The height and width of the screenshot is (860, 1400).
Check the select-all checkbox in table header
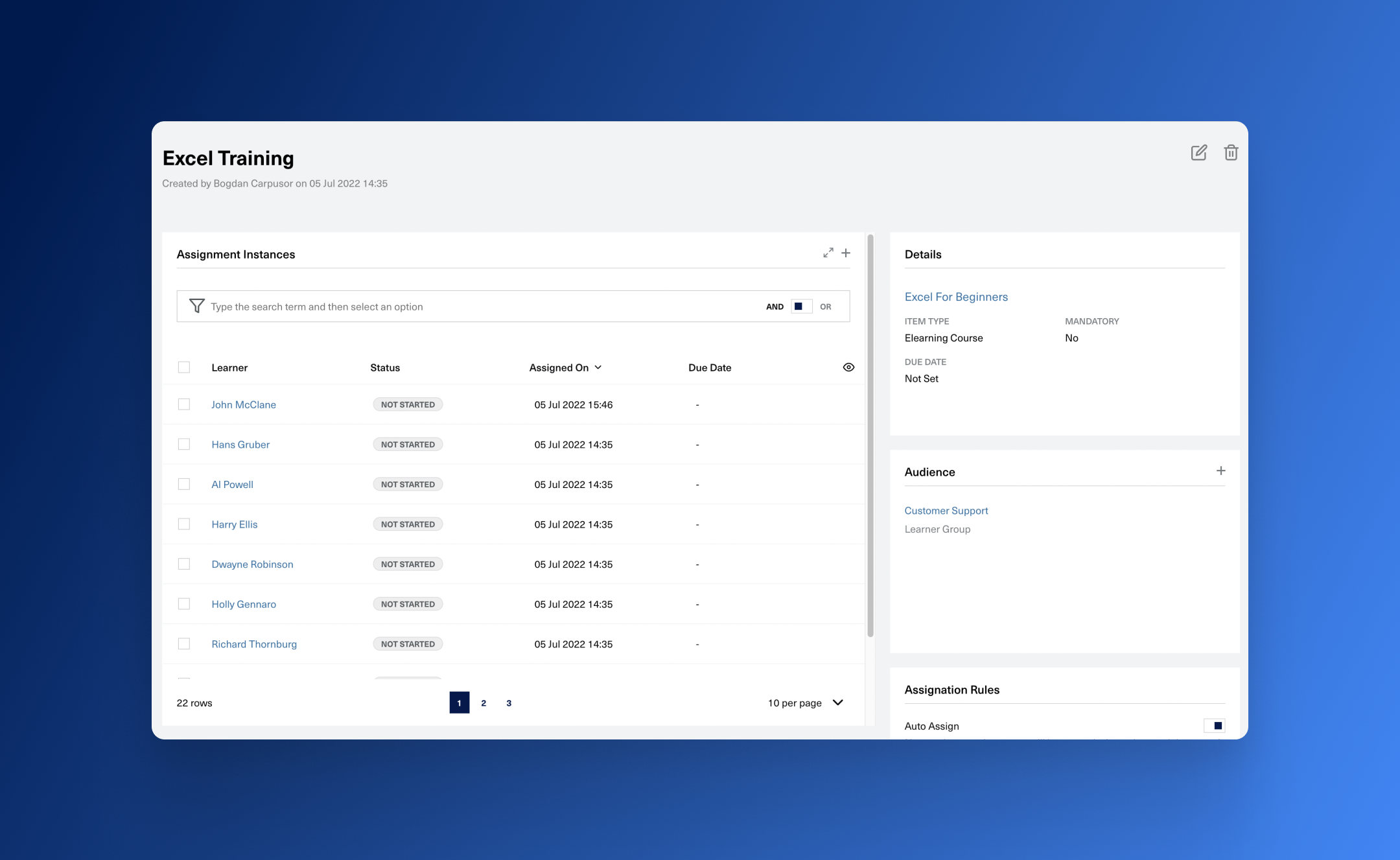[x=184, y=367]
